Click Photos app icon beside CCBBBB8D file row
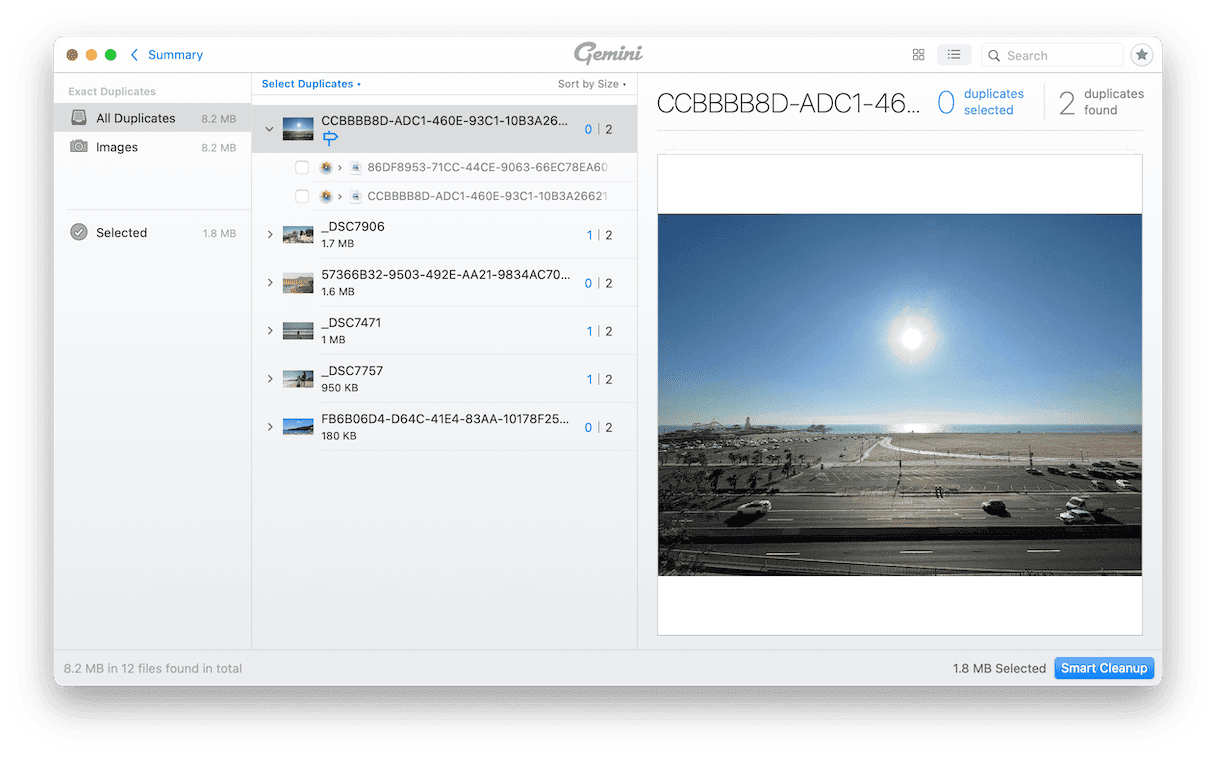The width and height of the screenshot is (1216, 757). click(x=325, y=196)
